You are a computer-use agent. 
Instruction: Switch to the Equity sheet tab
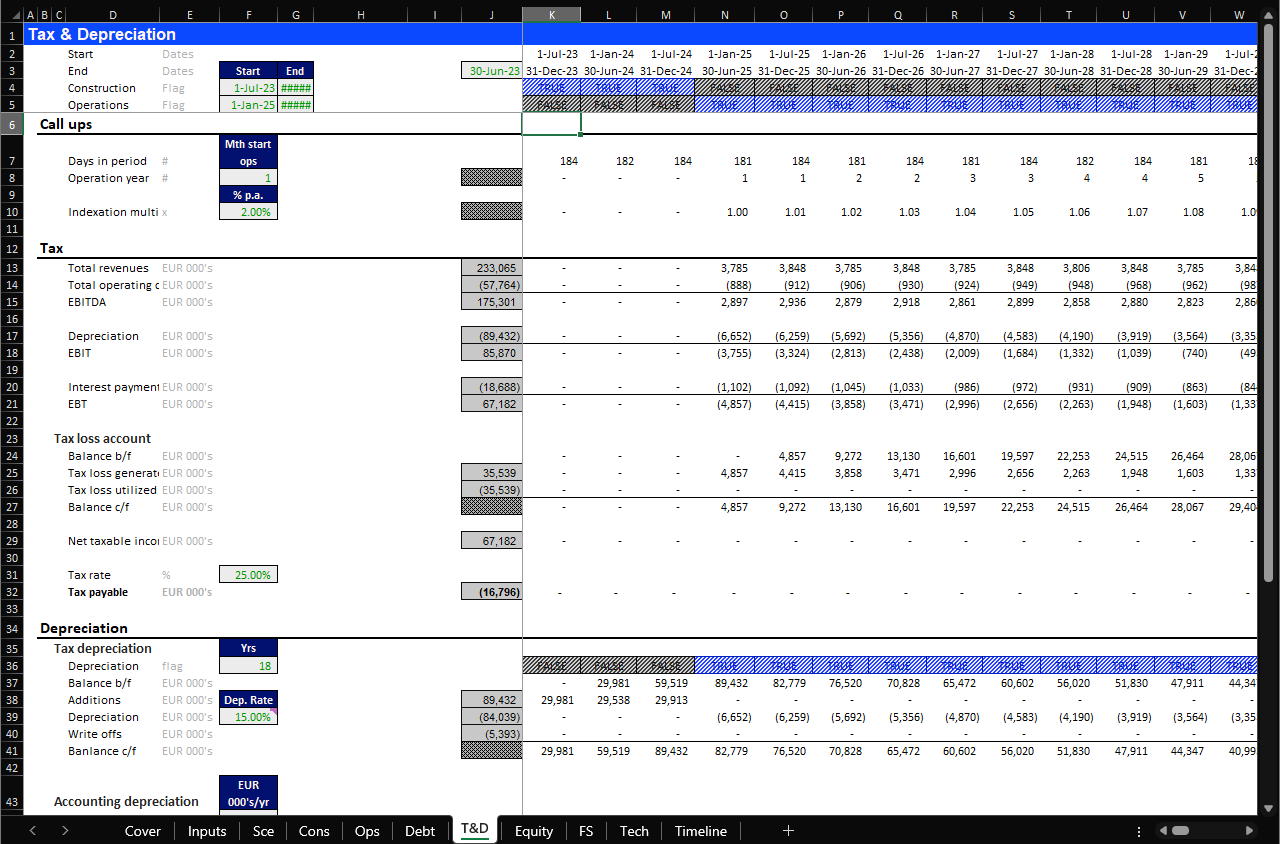533,831
